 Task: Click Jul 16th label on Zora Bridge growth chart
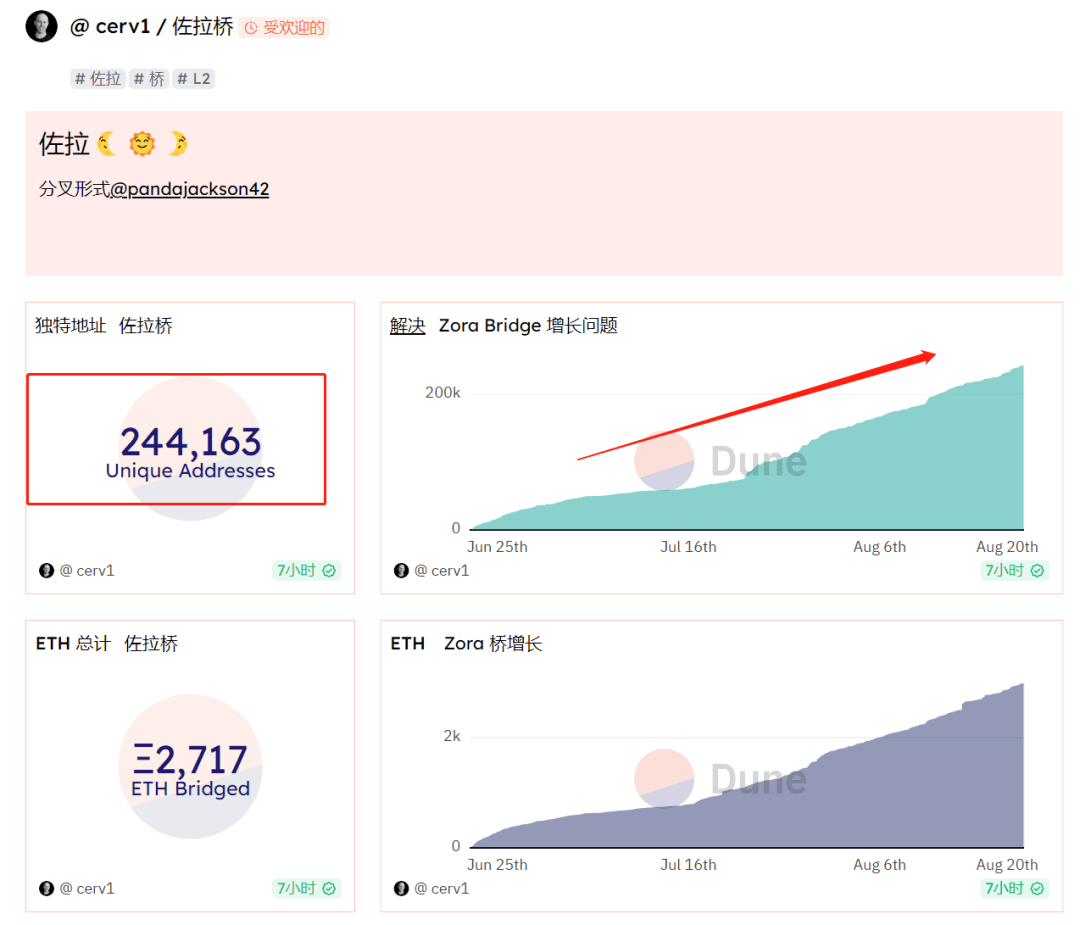click(688, 547)
